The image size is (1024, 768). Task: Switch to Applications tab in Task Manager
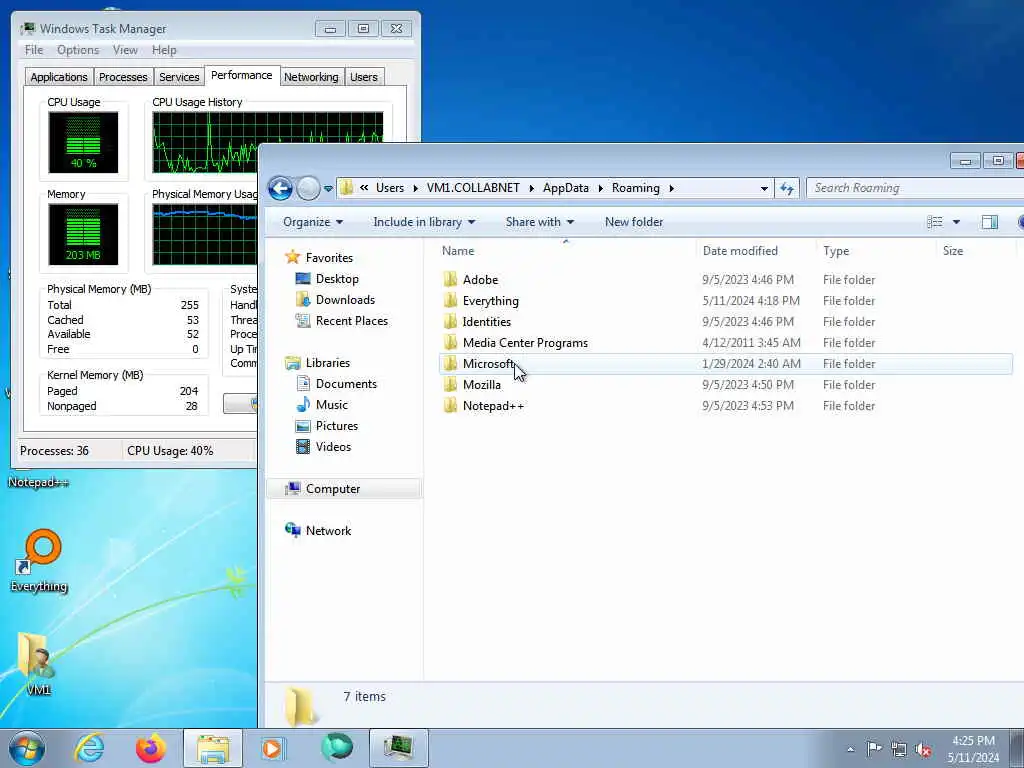59,77
